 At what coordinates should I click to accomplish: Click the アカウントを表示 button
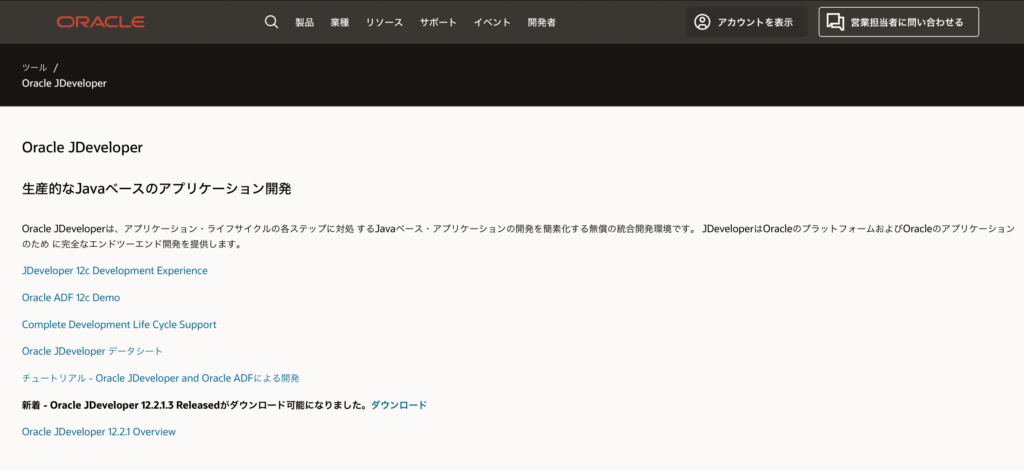tap(746, 22)
